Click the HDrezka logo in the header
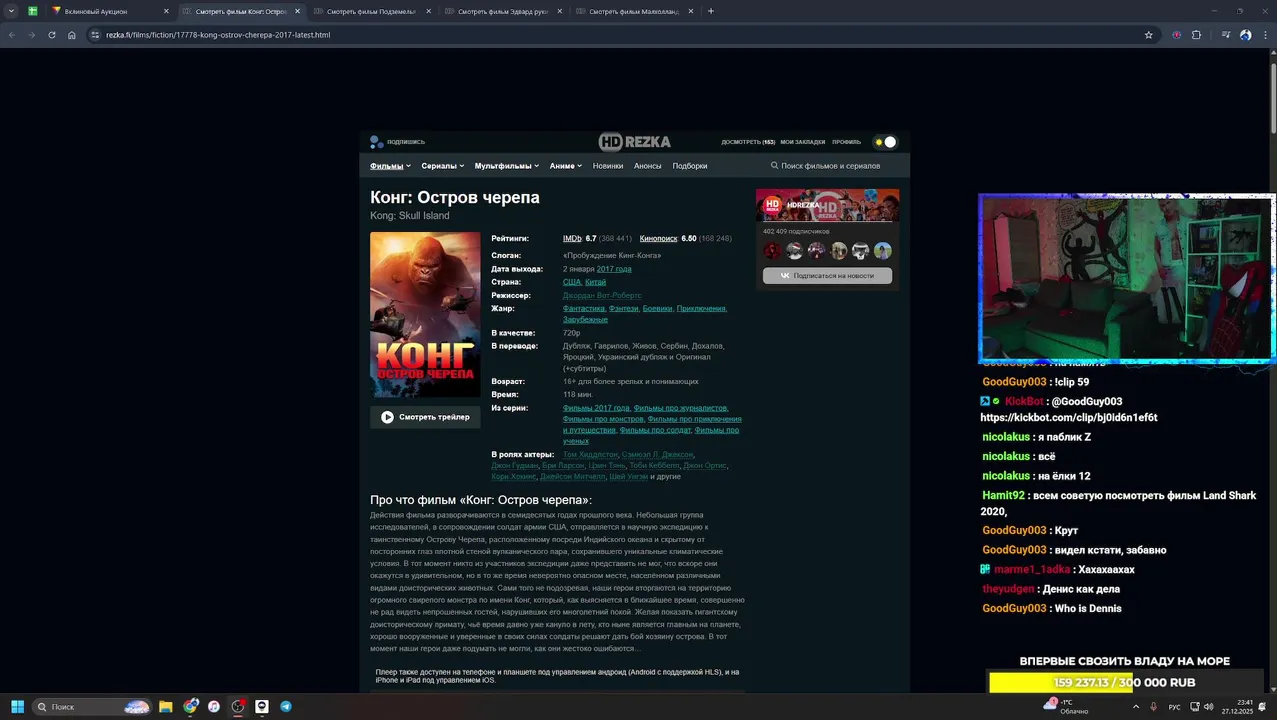Screen dimensions: 1277x720 click(634, 142)
